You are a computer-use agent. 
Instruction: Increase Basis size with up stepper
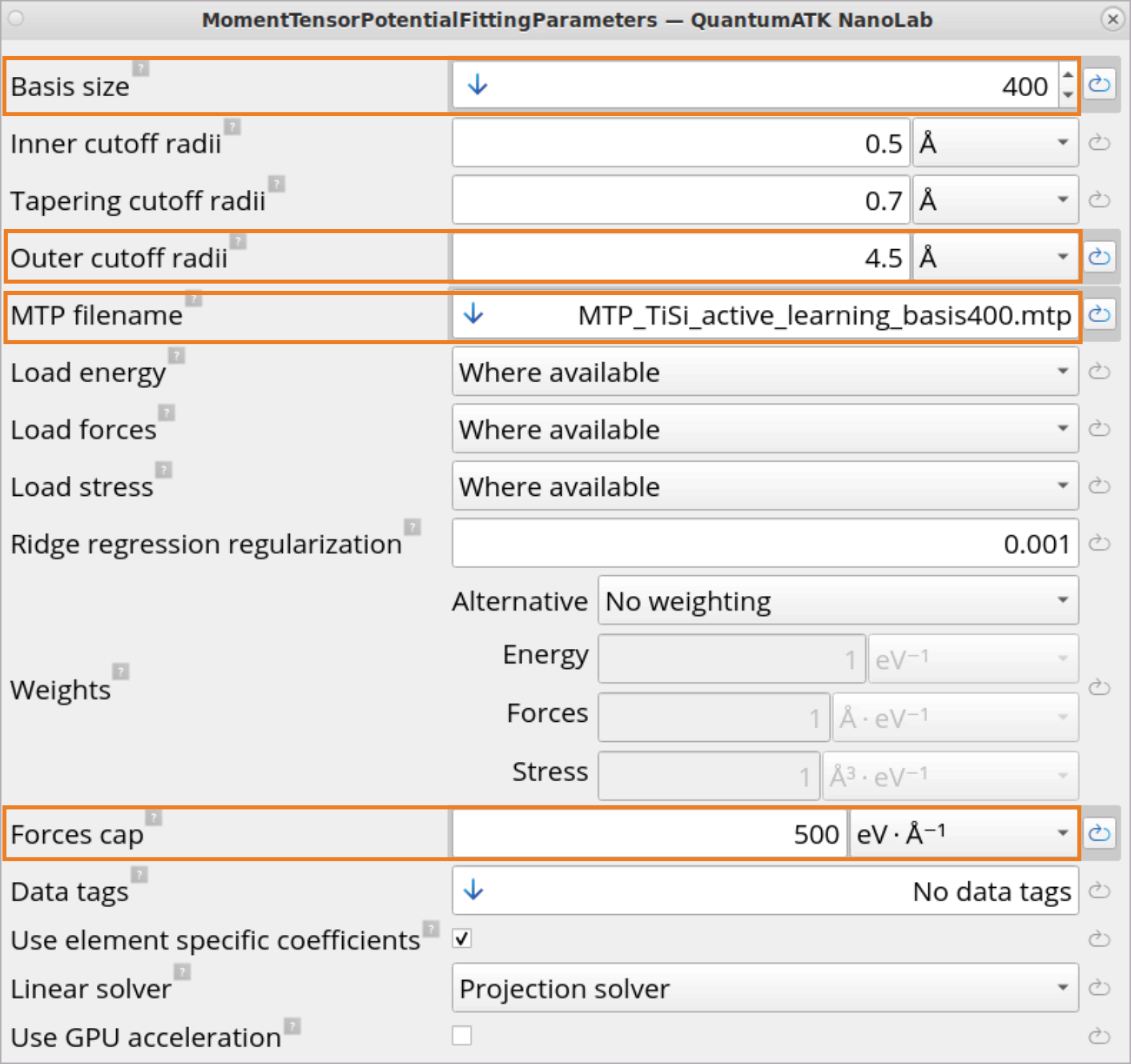coord(1068,75)
